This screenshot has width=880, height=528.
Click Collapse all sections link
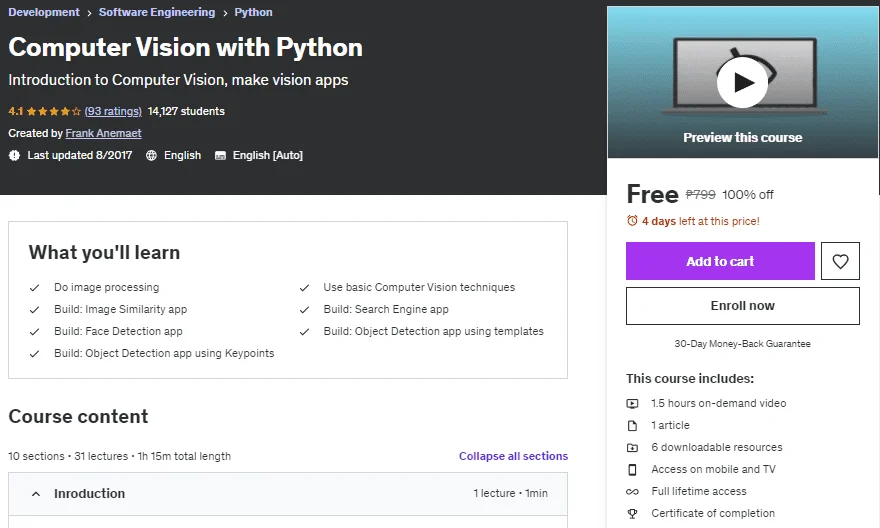[x=513, y=456]
